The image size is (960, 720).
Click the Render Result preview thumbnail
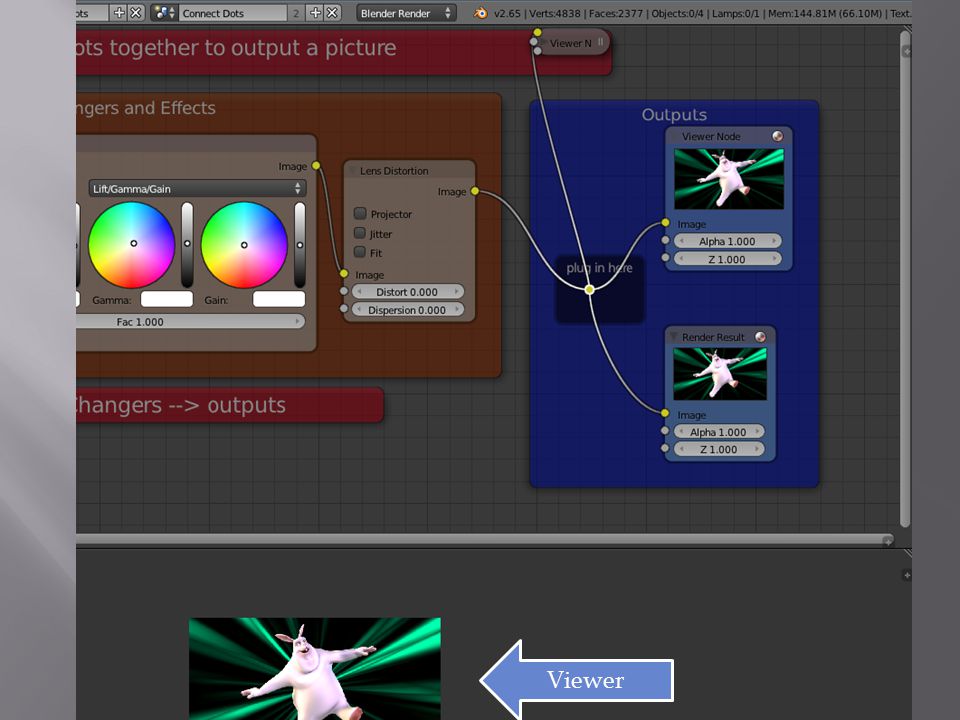point(719,374)
